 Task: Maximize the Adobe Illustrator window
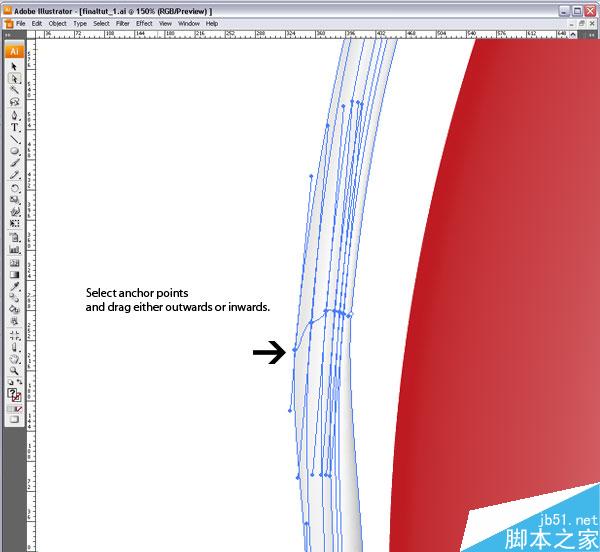click(x=577, y=11)
